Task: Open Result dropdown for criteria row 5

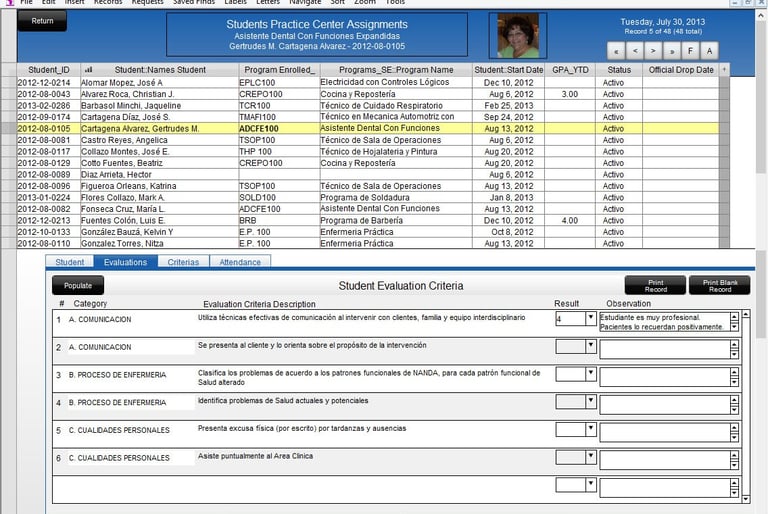Action: tap(591, 429)
